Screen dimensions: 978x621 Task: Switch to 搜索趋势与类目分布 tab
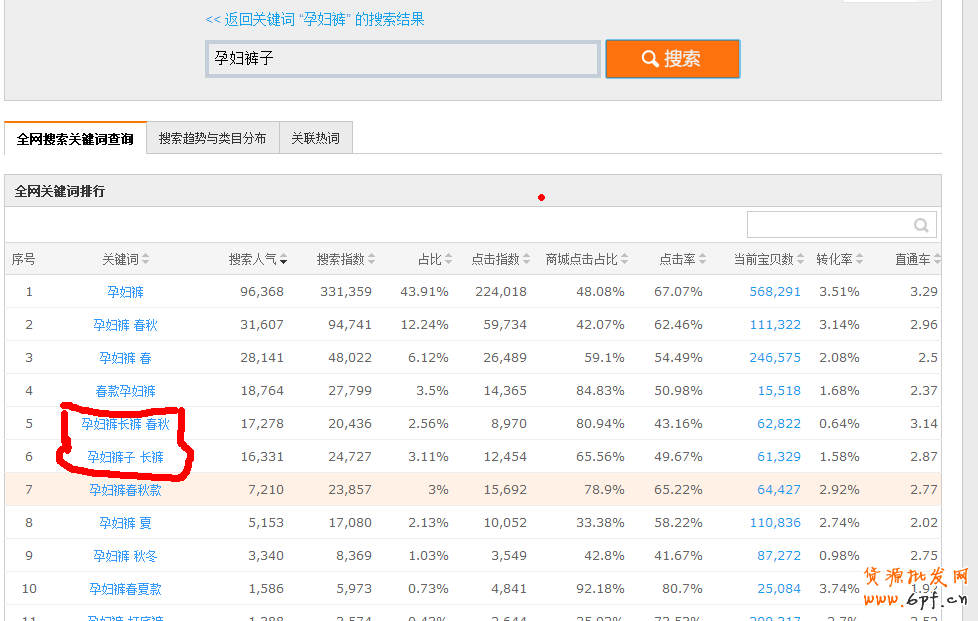[x=212, y=138]
